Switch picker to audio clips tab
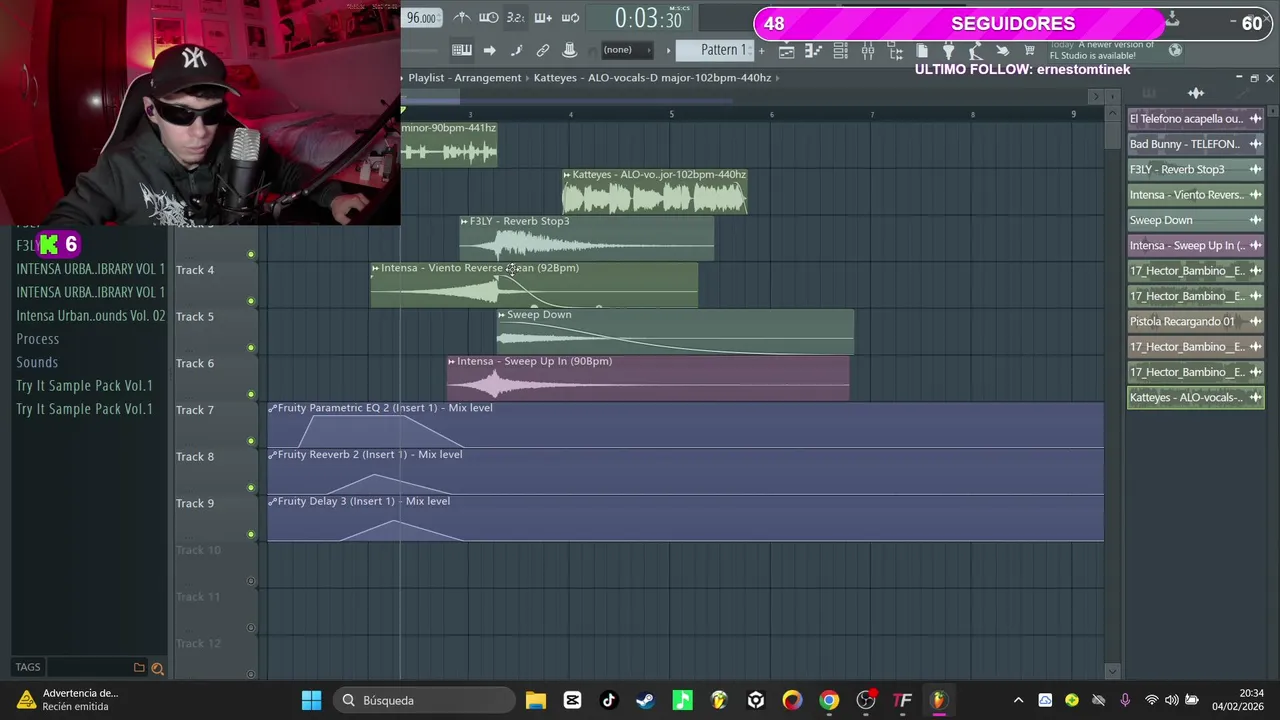Image resolution: width=1280 pixels, height=720 pixels. [1196, 93]
